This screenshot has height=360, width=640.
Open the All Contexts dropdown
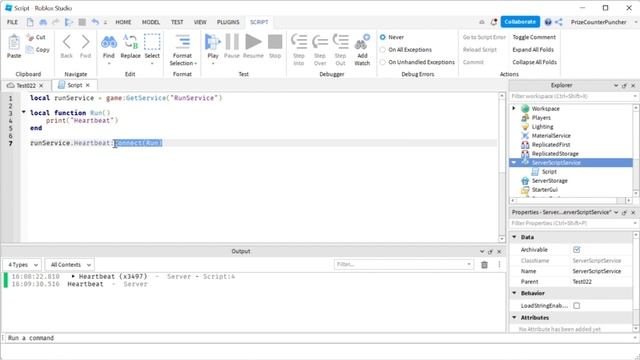[x=70, y=264]
